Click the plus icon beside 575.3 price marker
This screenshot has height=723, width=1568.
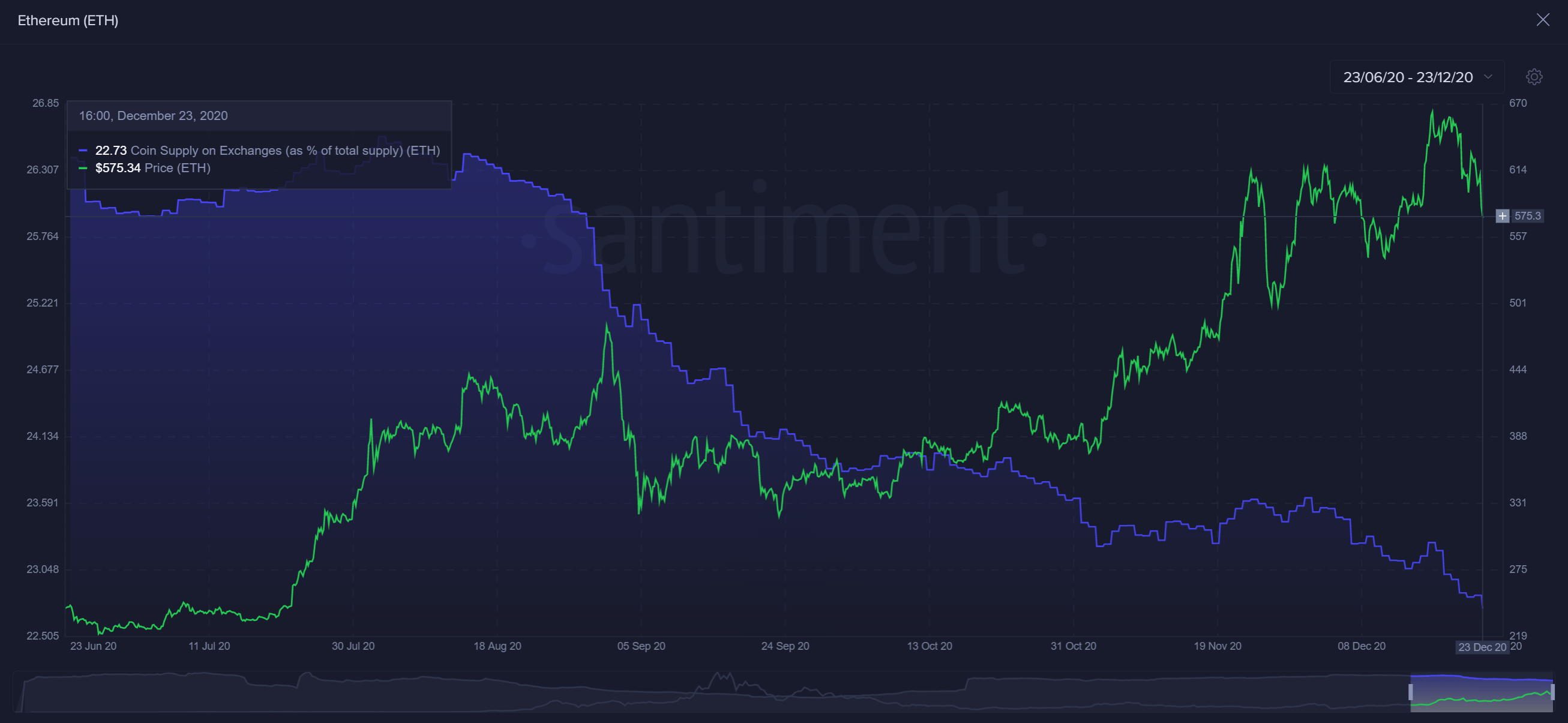[1502, 216]
